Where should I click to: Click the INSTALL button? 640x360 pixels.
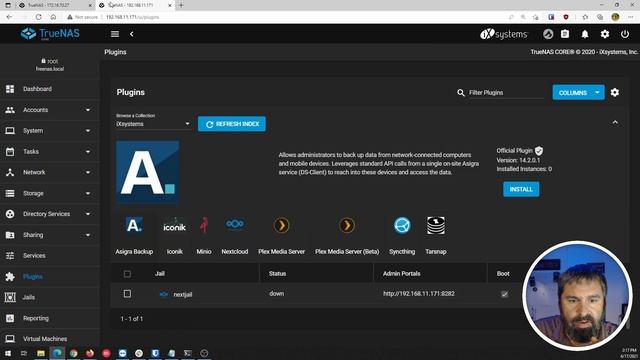(x=521, y=189)
